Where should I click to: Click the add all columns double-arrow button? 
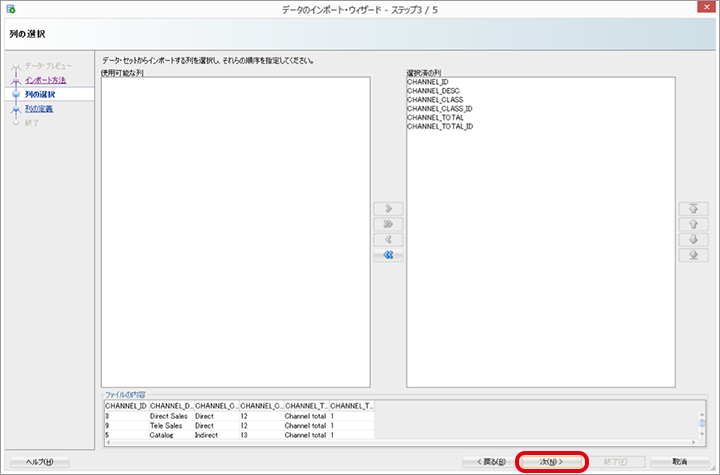[x=388, y=225]
